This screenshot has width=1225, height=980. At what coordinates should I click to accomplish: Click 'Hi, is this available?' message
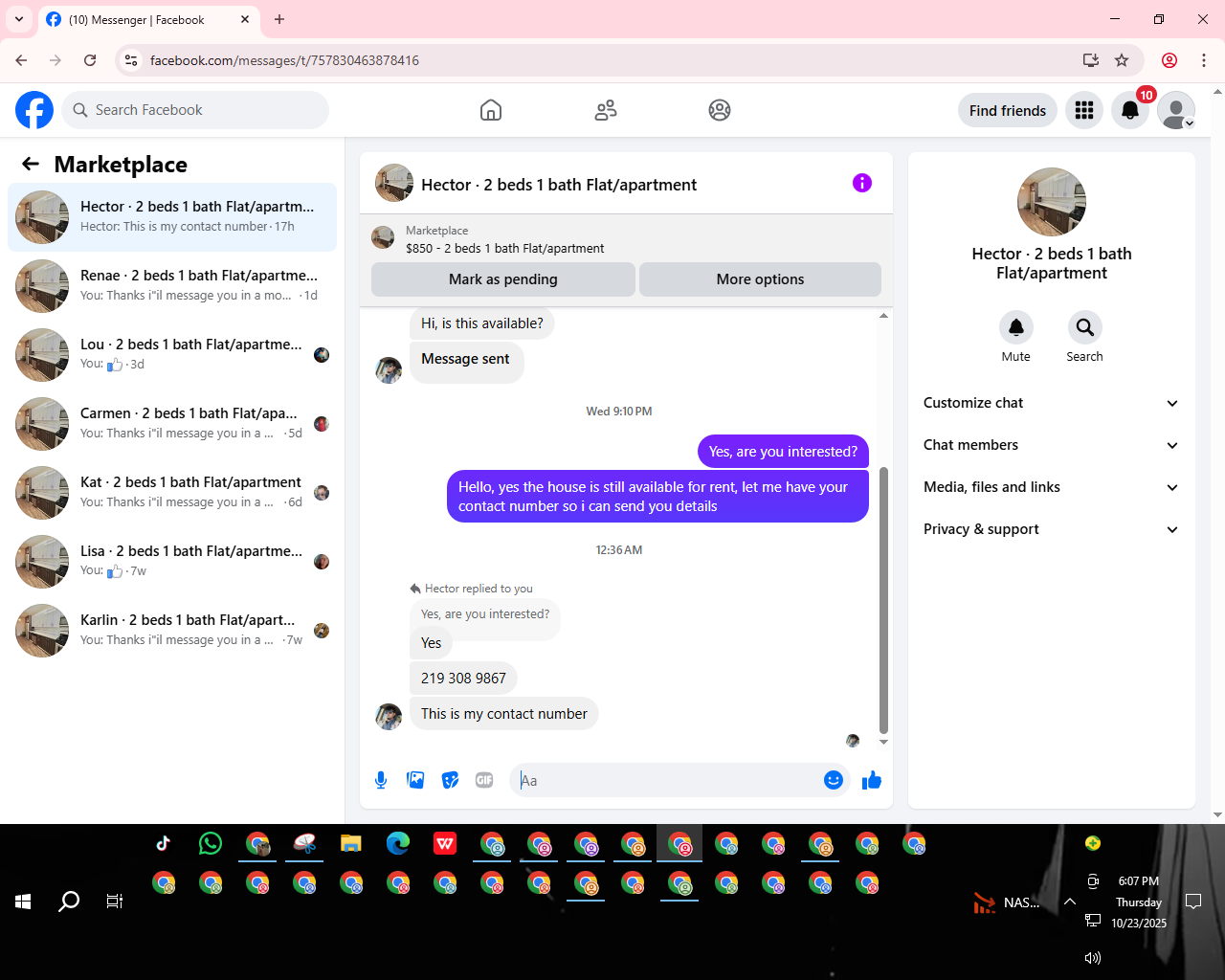481,323
